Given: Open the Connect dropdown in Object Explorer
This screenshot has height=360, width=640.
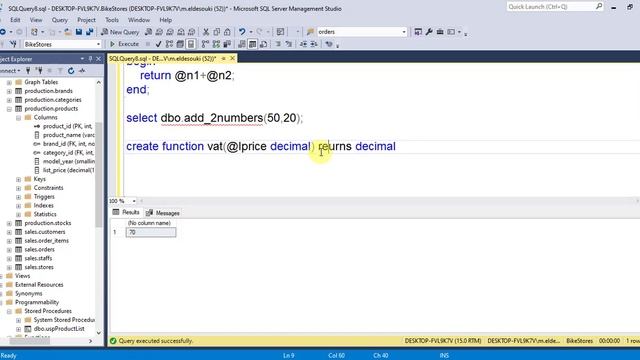Looking at the screenshot, I should point(10,71).
